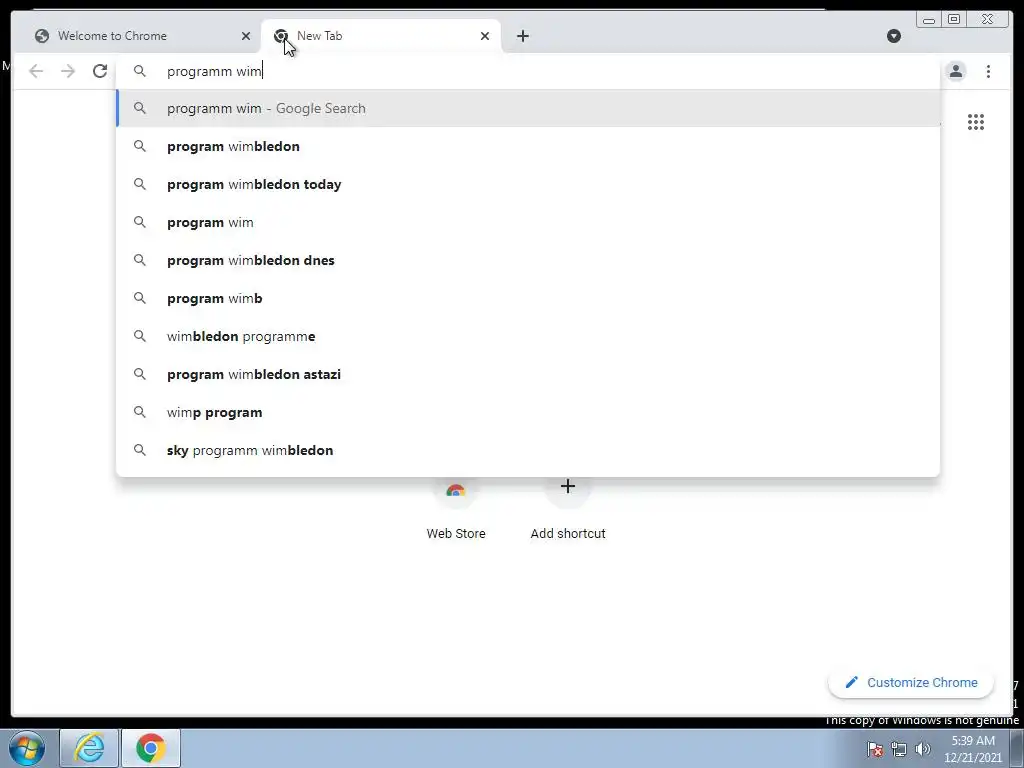The height and width of the screenshot is (768, 1024).
Task: Choose 'programm wim - Google Search' suggestion
Action: point(528,108)
